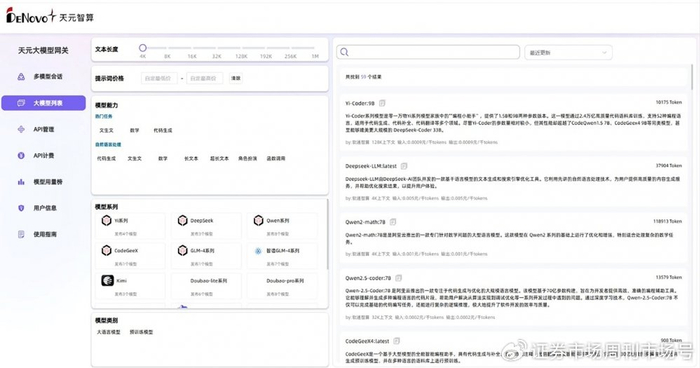Click the API计费 coin icon
Screen dimensions: 700x368
[x=21, y=155]
